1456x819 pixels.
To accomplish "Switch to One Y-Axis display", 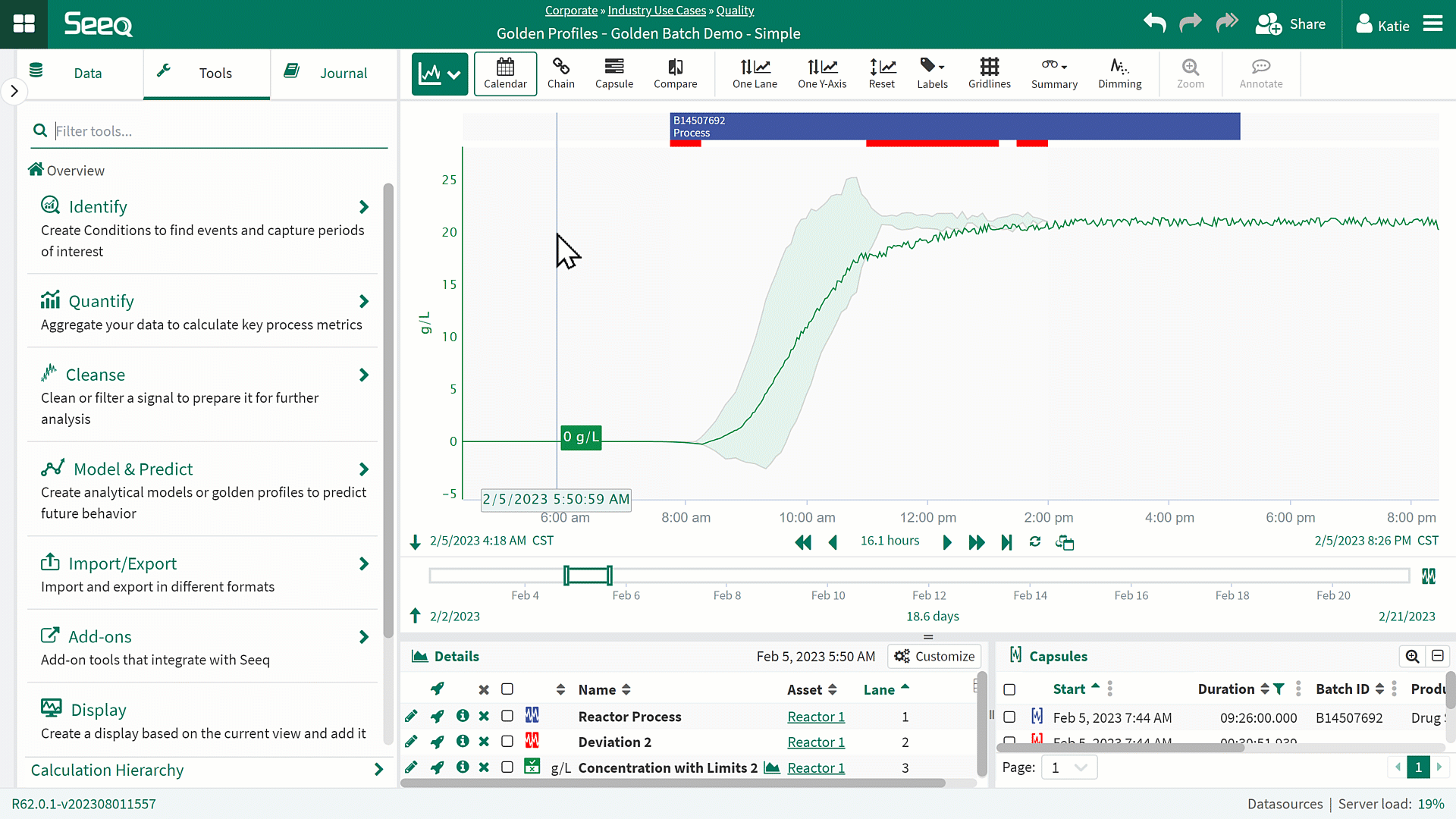I will click(x=822, y=74).
